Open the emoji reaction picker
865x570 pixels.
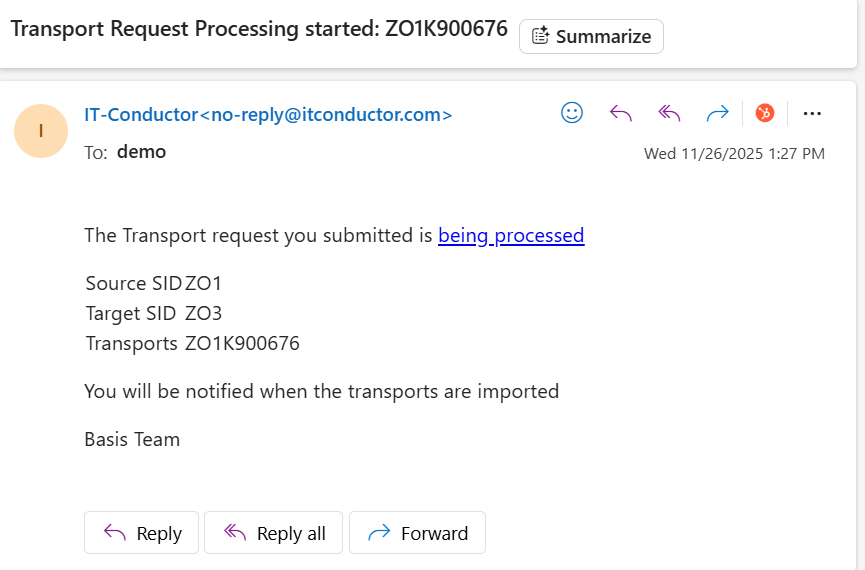click(x=572, y=113)
